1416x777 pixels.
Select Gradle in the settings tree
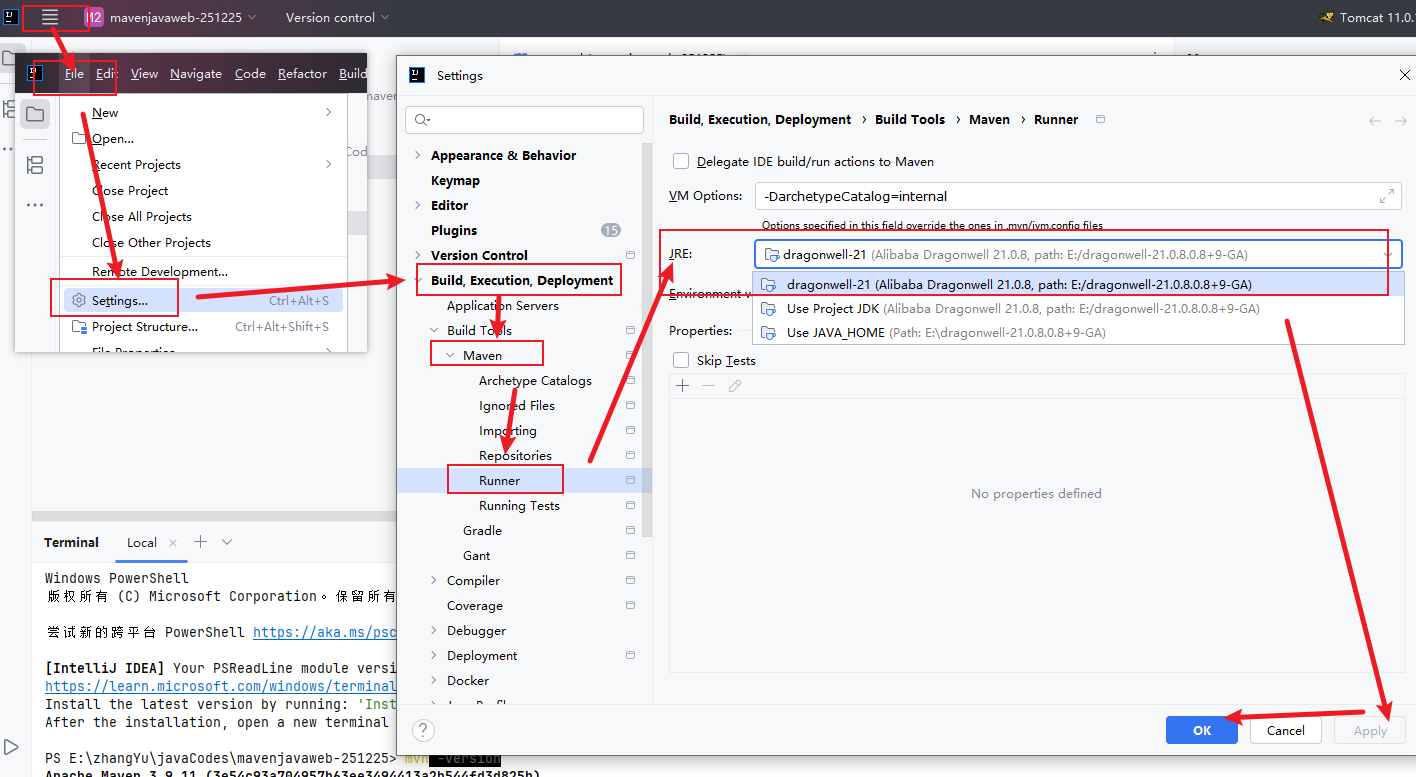coord(482,530)
